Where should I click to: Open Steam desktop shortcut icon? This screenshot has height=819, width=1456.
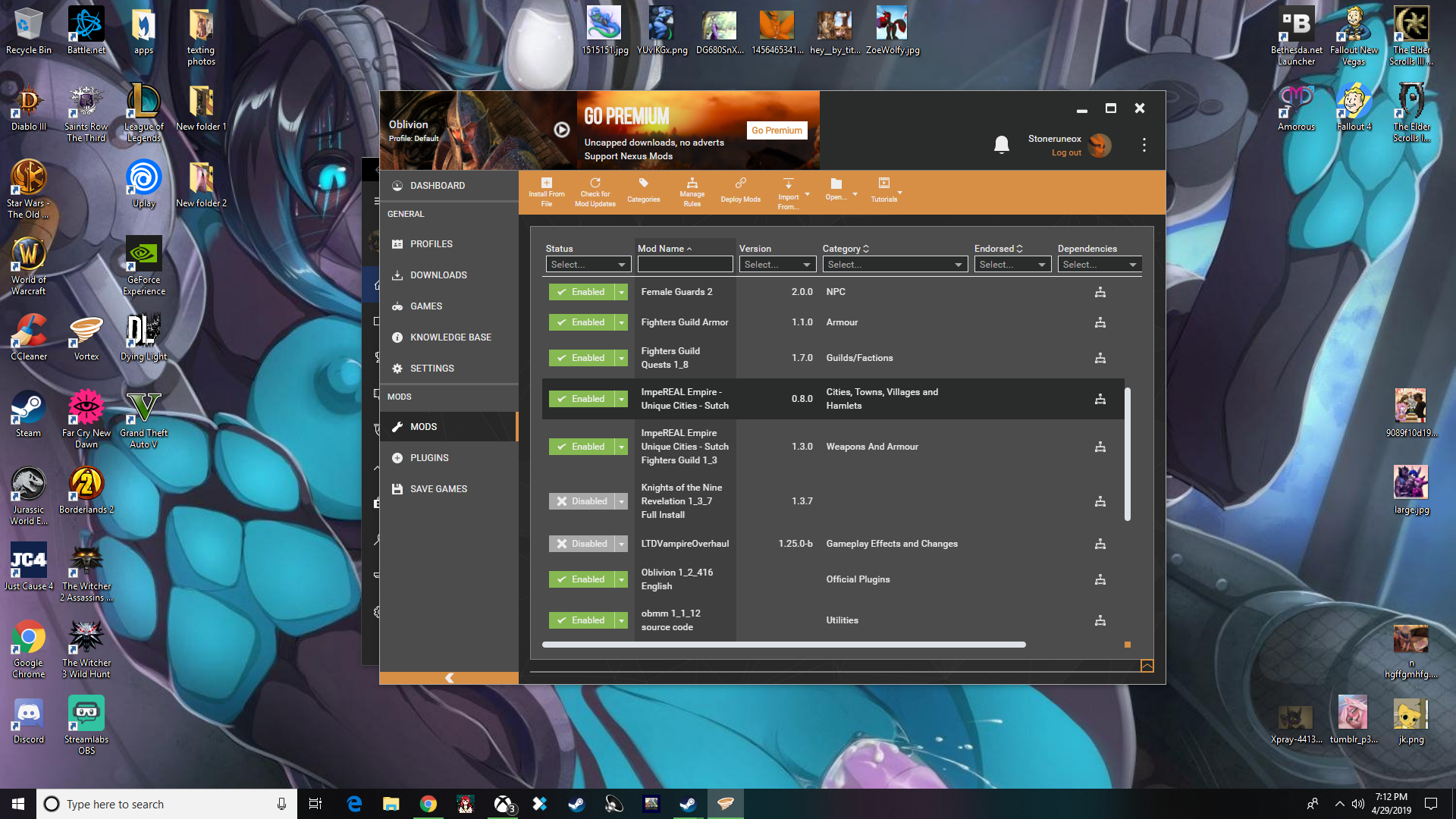point(29,415)
